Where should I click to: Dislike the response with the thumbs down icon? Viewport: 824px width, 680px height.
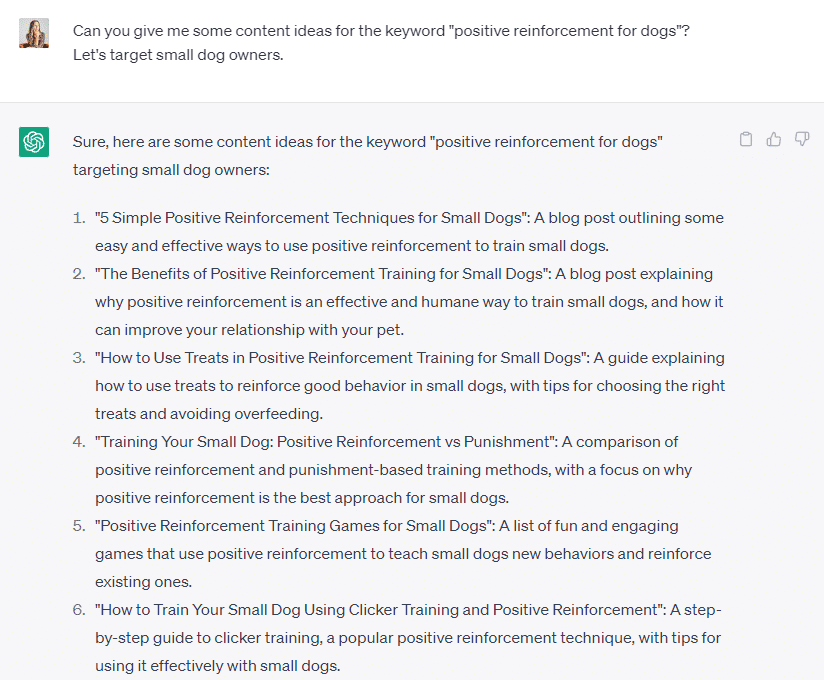click(x=801, y=139)
